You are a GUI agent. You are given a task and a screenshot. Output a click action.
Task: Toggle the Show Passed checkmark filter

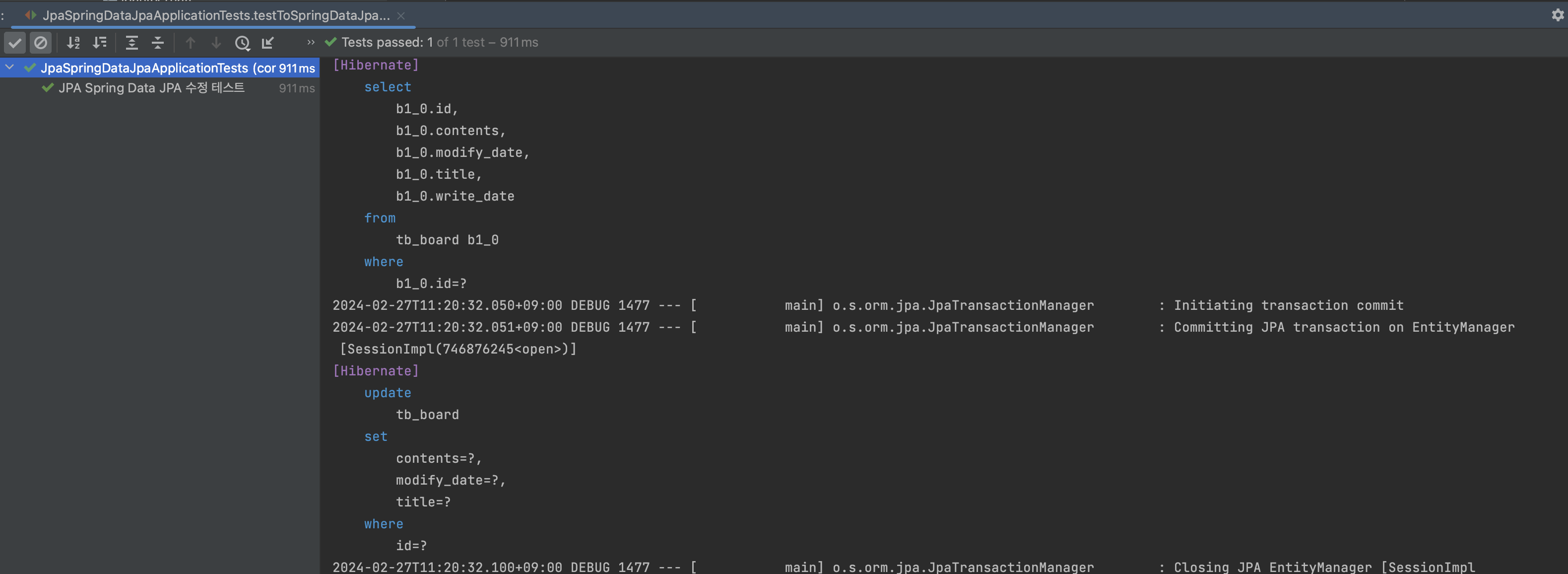[x=15, y=43]
